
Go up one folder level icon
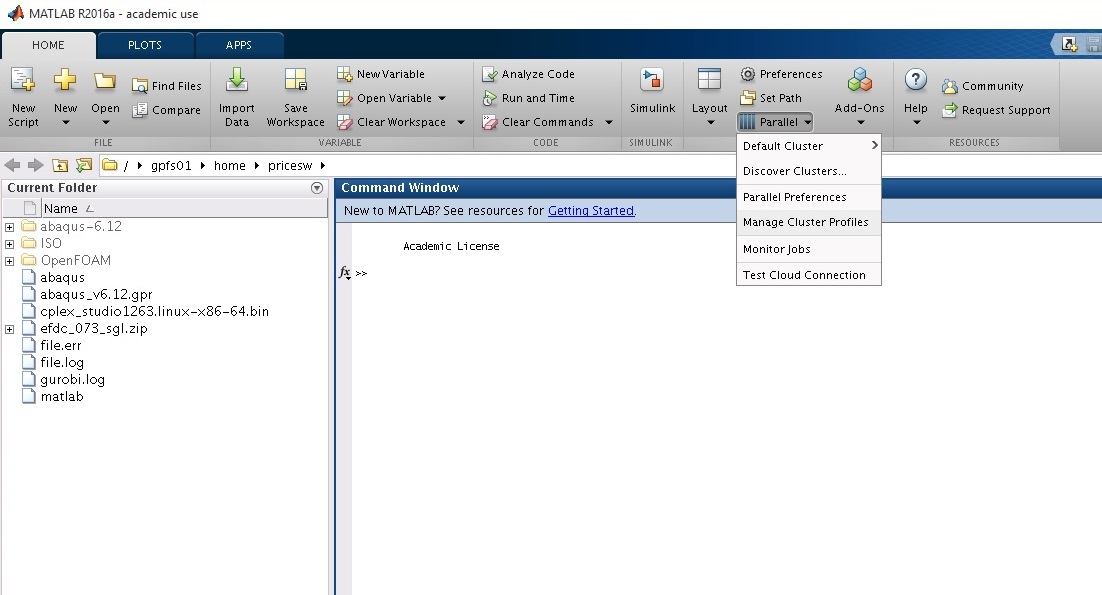pyautogui.click(x=61, y=165)
